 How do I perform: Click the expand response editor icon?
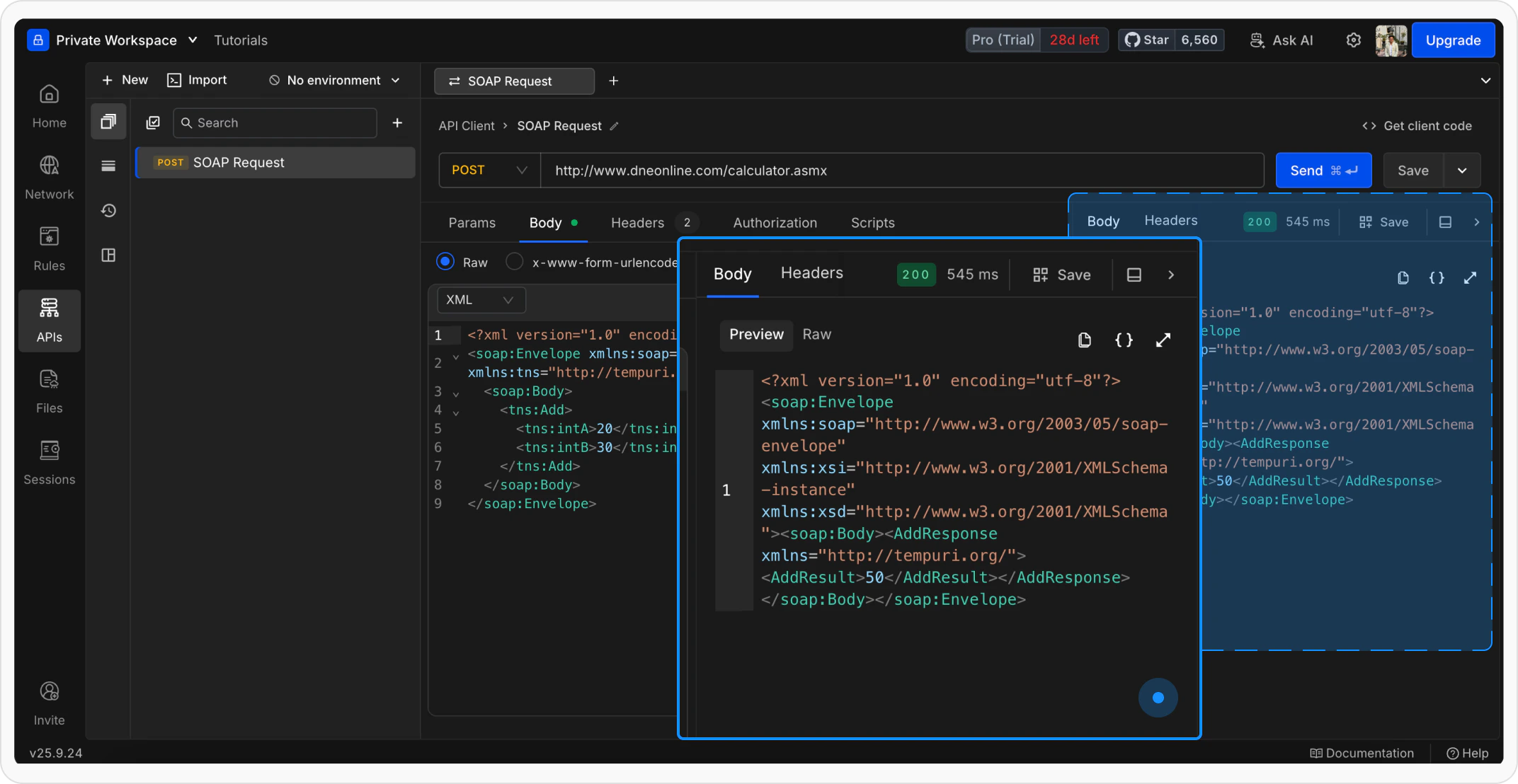pos(1163,340)
